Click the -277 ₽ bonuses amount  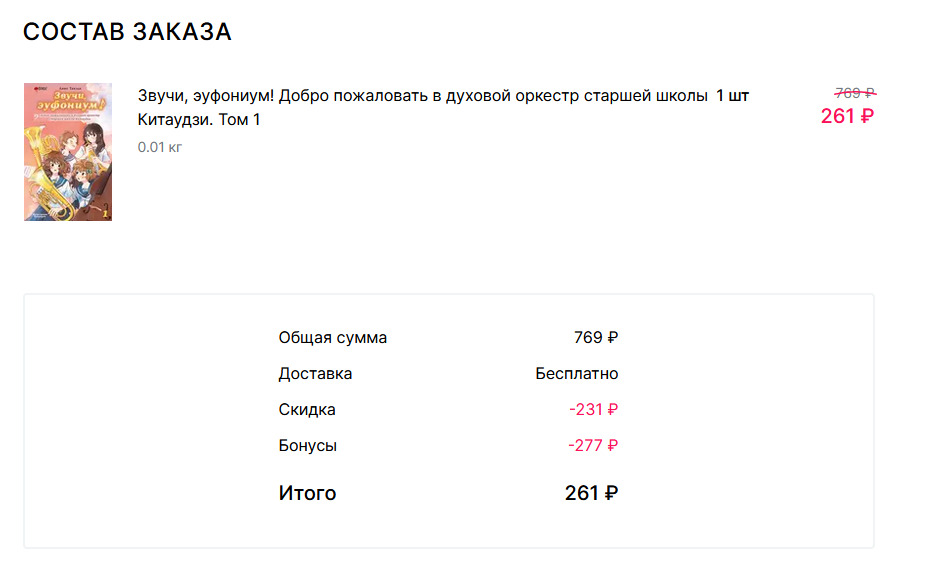point(593,446)
